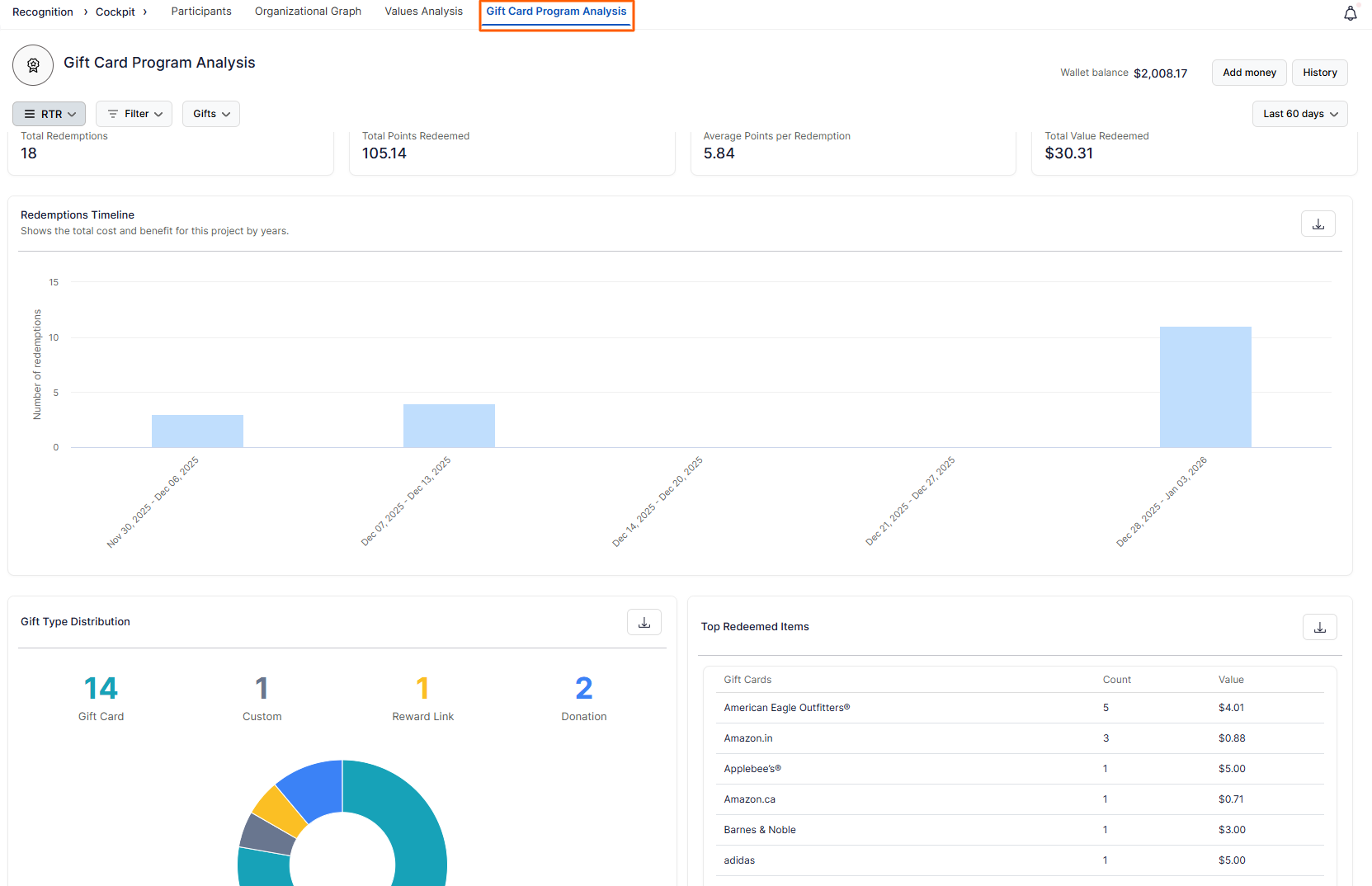The image size is (1372, 886).
Task: Download the Redemptions Timeline chart
Action: click(x=1318, y=224)
